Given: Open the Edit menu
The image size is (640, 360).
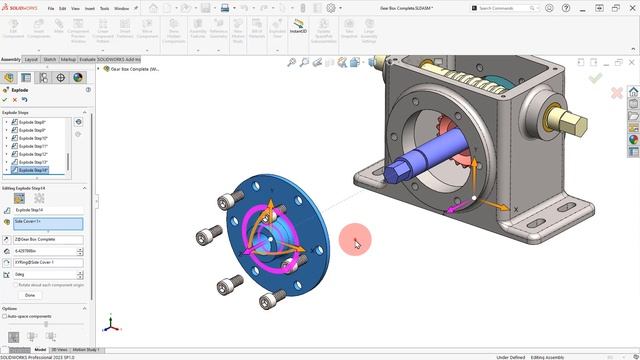Looking at the screenshot, I should click(x=62, y=8).
